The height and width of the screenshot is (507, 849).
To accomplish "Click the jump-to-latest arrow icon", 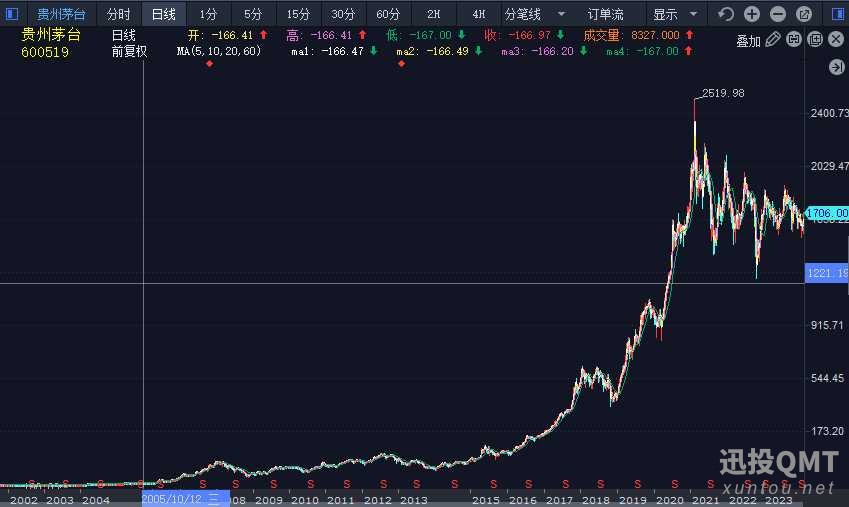I will tap(837, 67).
